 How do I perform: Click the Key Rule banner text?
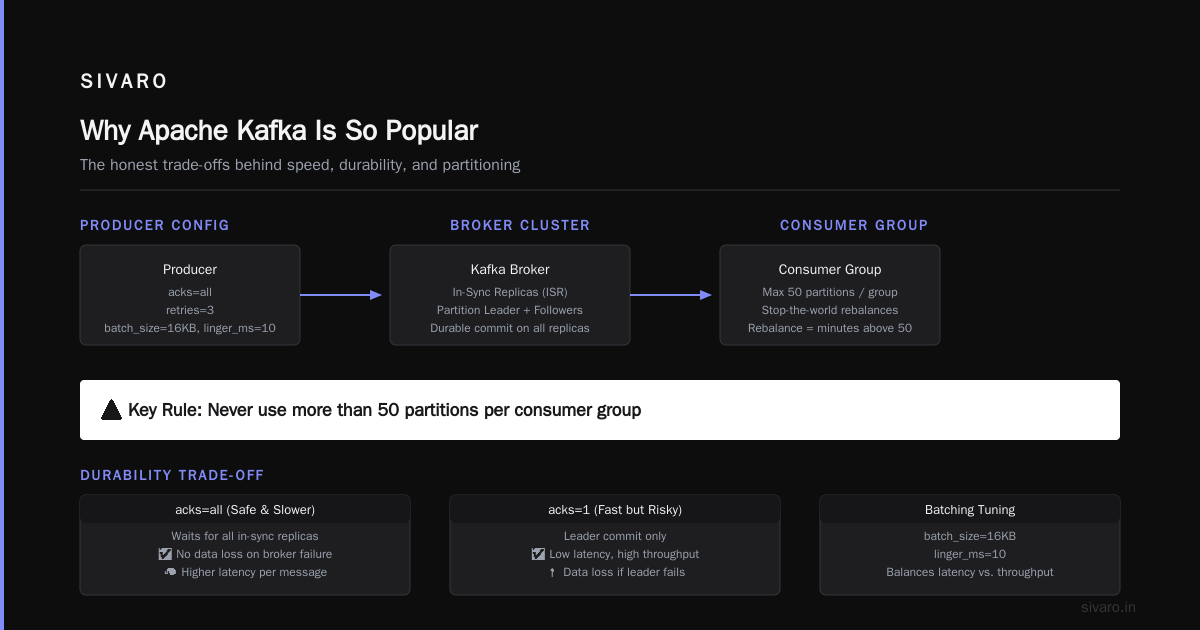[x=384, y=410]
